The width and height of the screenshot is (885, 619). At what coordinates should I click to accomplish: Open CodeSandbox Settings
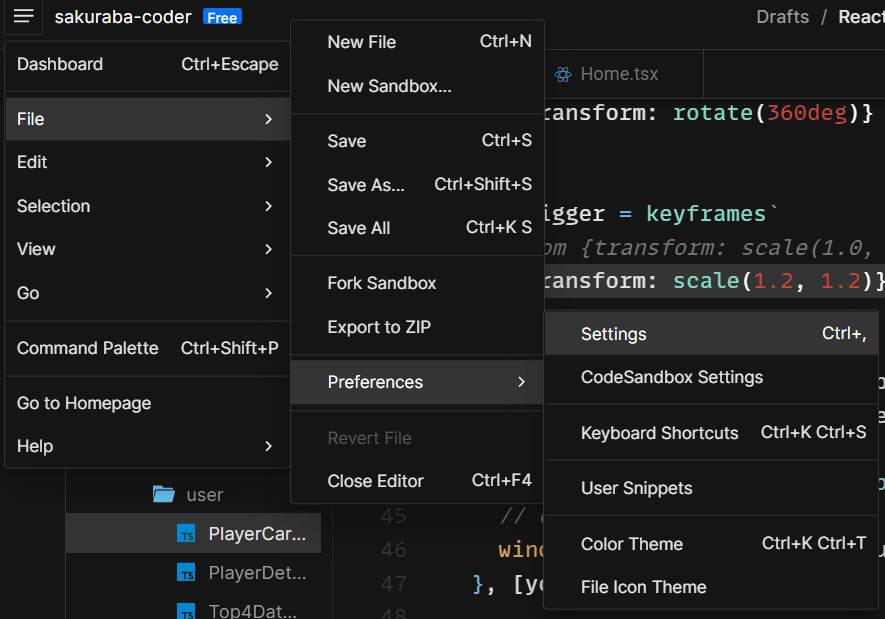click(x=711, y=377)
